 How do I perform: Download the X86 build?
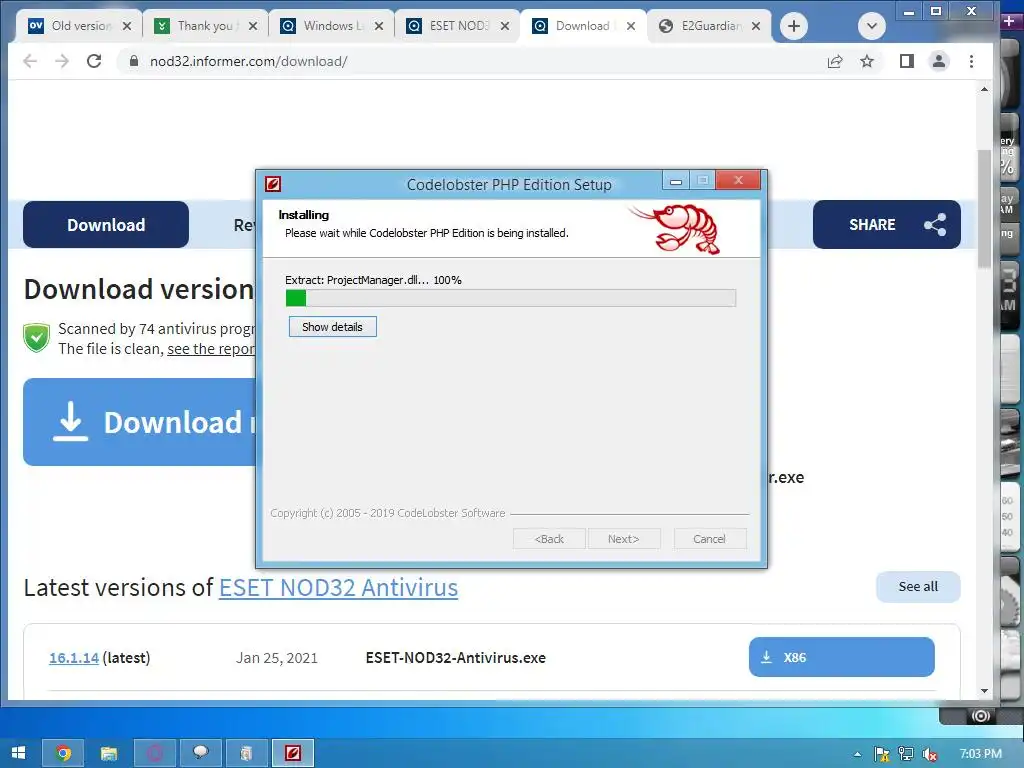pos(841,657)
